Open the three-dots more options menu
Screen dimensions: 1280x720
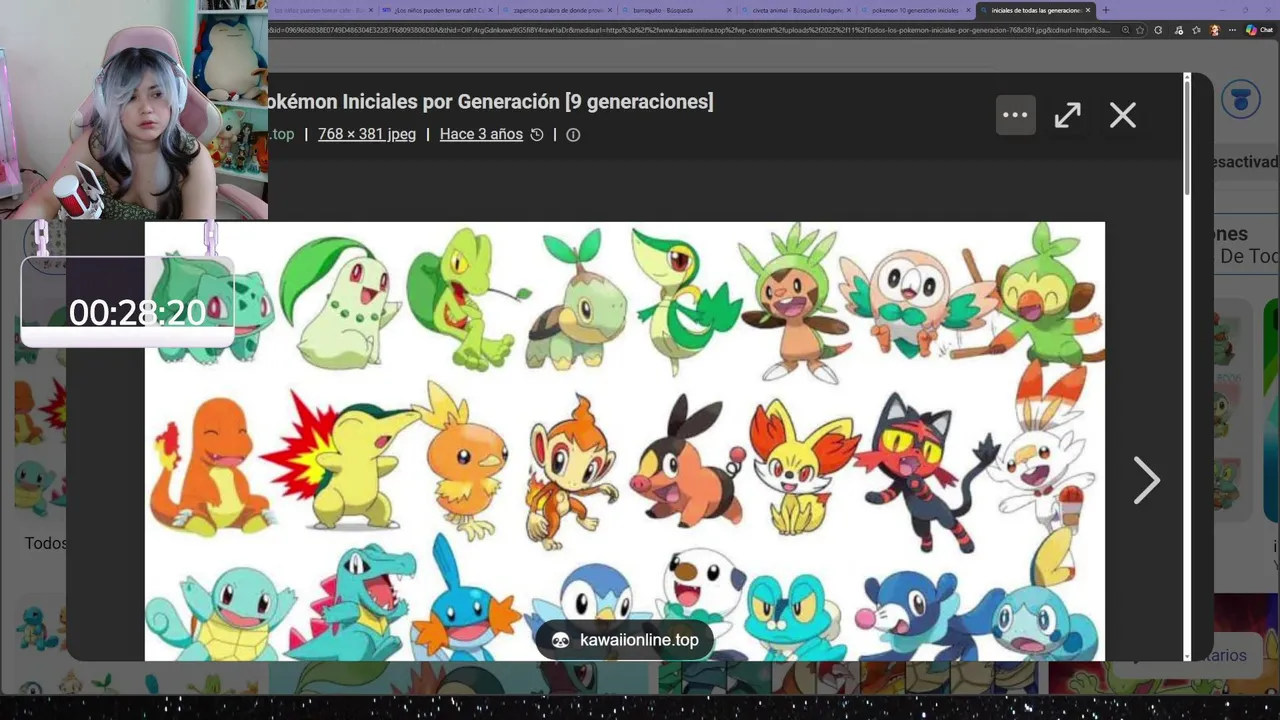click(x=1015, y=115)
